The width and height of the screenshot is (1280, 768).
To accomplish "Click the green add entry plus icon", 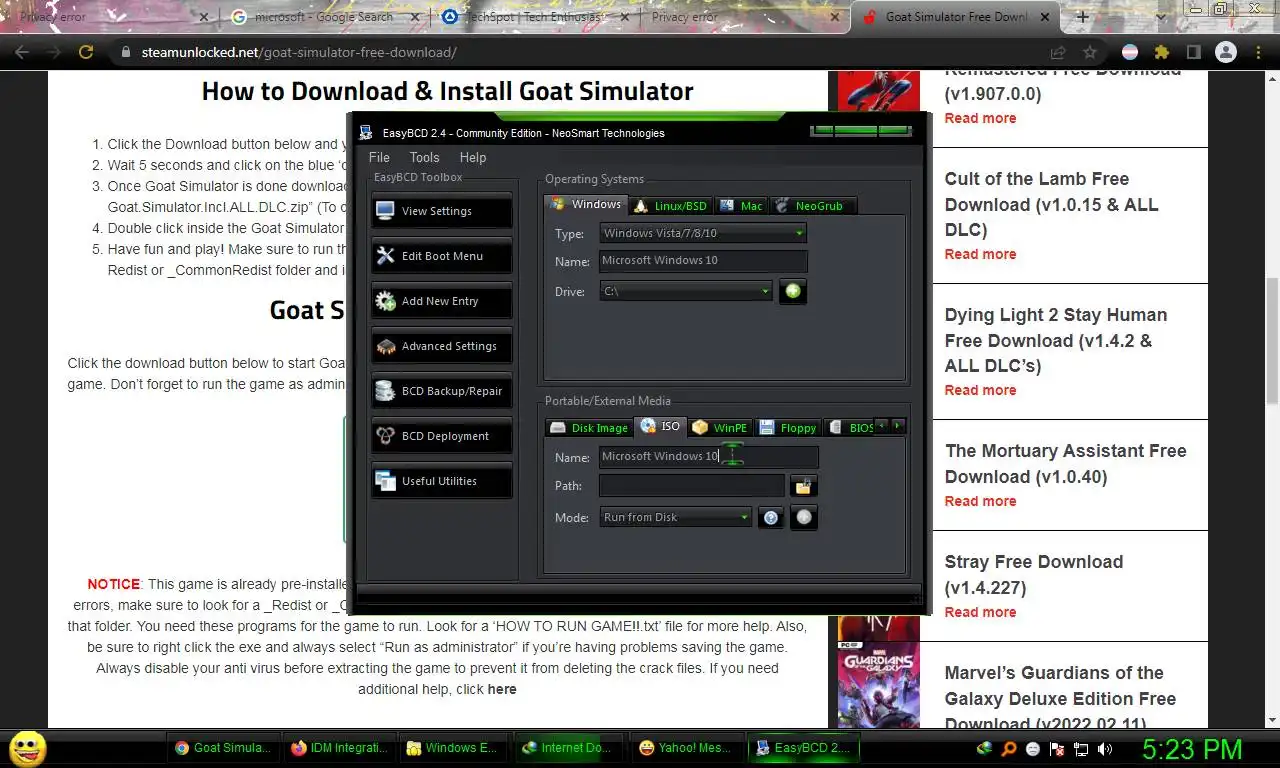I will click(793, 291).
